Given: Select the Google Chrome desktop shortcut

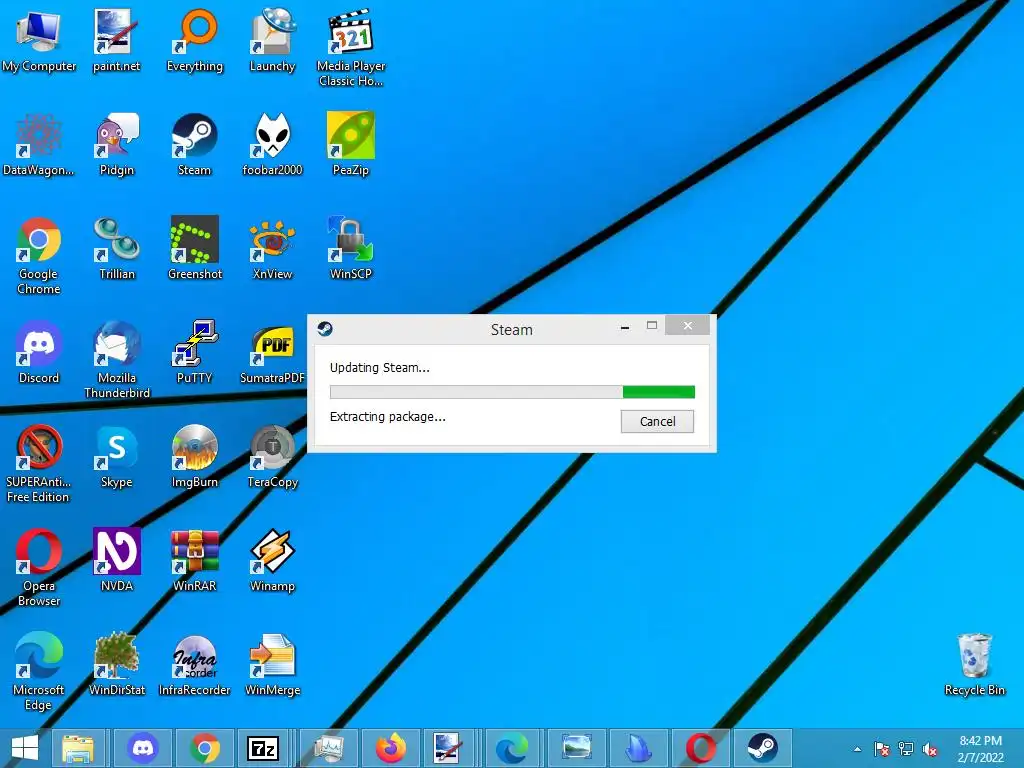Looking at the screenshot, I should coord(39,256).
